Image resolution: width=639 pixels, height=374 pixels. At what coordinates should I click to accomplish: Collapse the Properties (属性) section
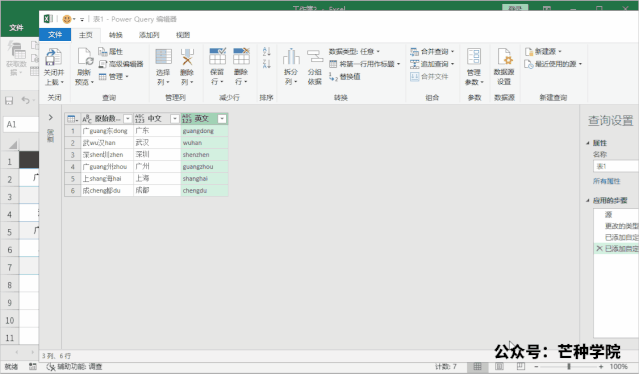point(588,143)
